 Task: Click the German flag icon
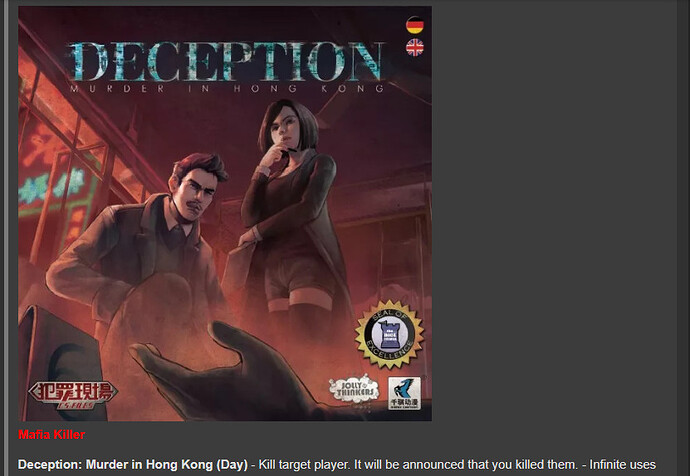point(415,25)
